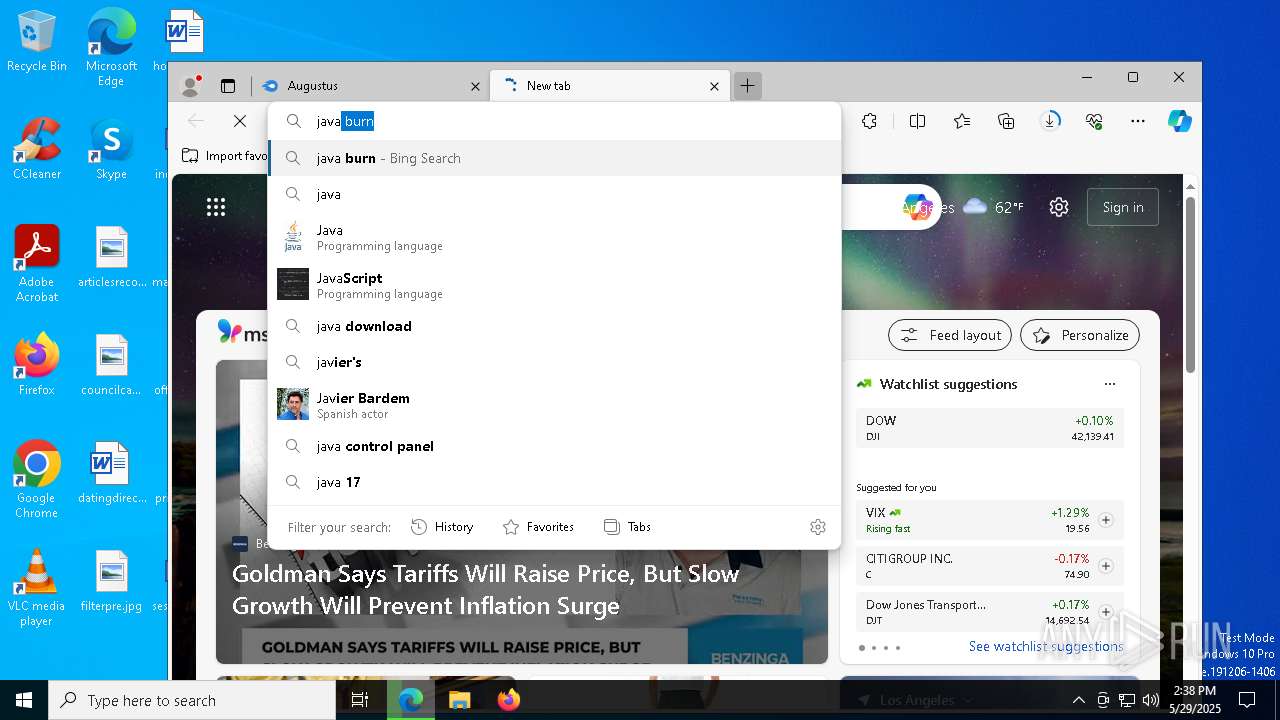Screen dimensions: 1280x720
Task: Open the MSN apps grid launcher
Action: coord(216,207)
